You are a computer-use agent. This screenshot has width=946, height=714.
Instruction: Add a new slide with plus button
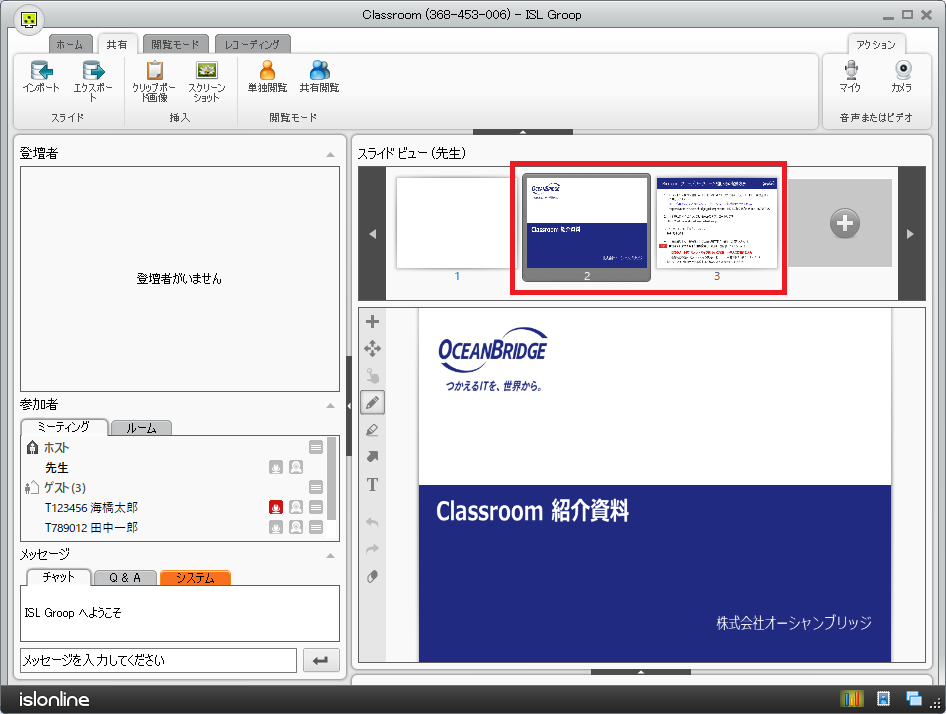pos(845,223)
